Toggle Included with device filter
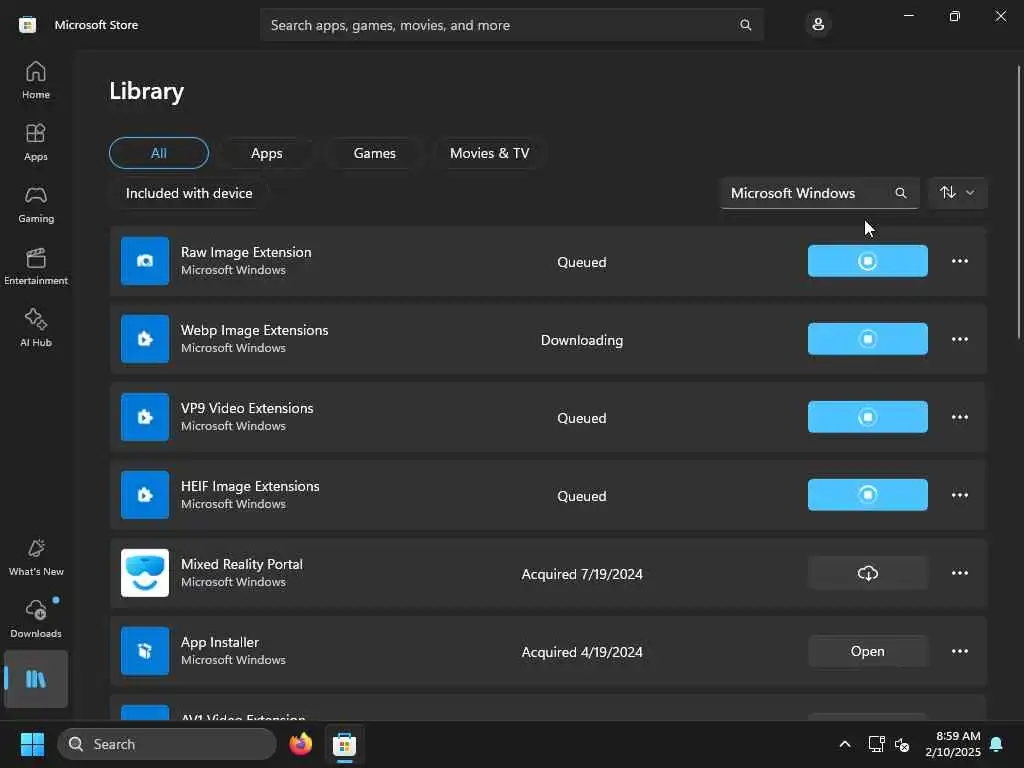1024x768 pixels. 189,193
